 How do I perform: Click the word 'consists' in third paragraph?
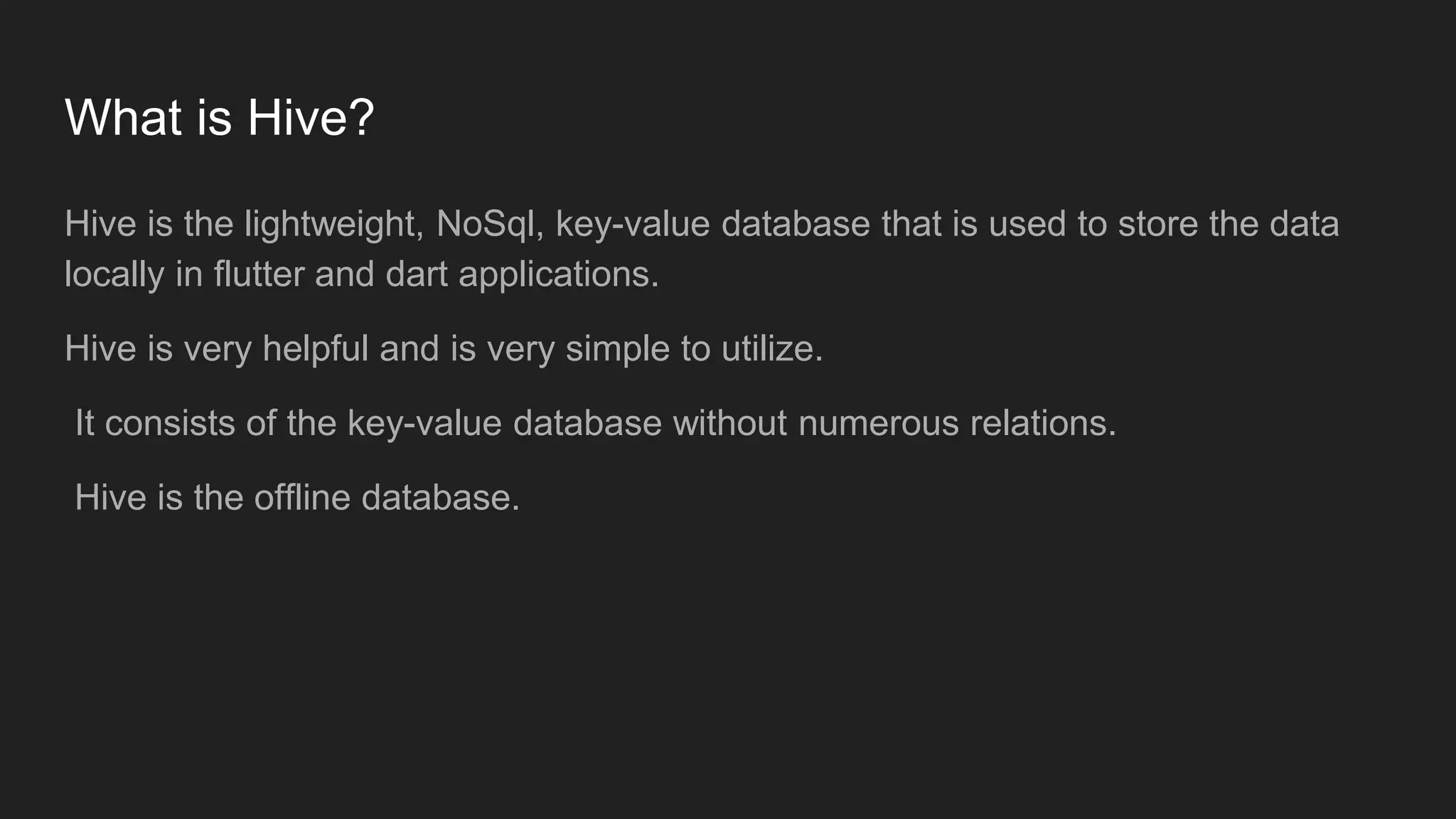[170, 423]
